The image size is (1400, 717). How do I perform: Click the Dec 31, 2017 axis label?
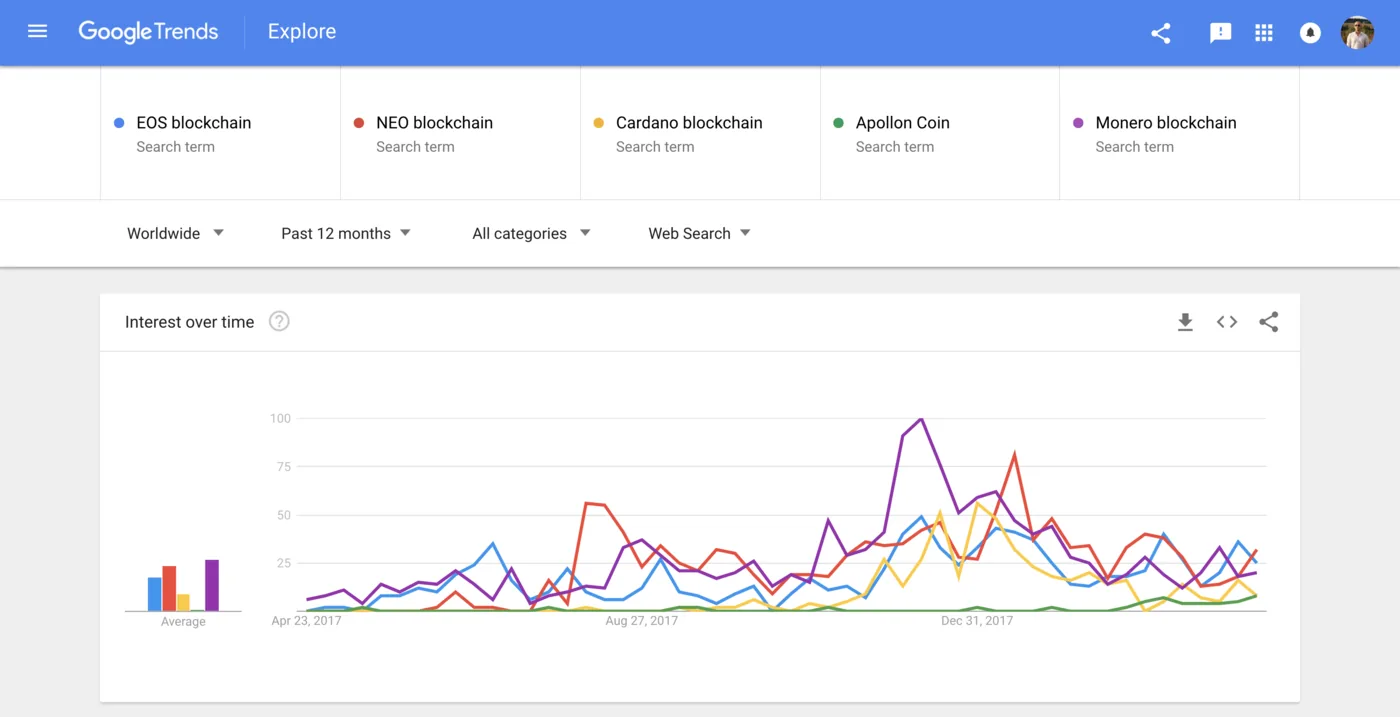(977, 621)
